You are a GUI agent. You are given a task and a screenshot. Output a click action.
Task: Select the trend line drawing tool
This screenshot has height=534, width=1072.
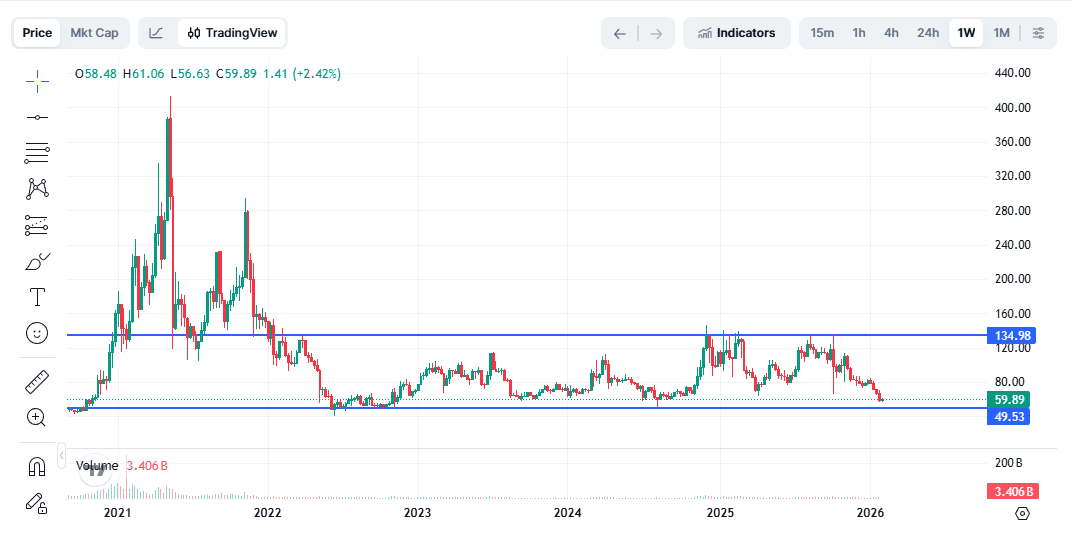click(x=37, y=118)
